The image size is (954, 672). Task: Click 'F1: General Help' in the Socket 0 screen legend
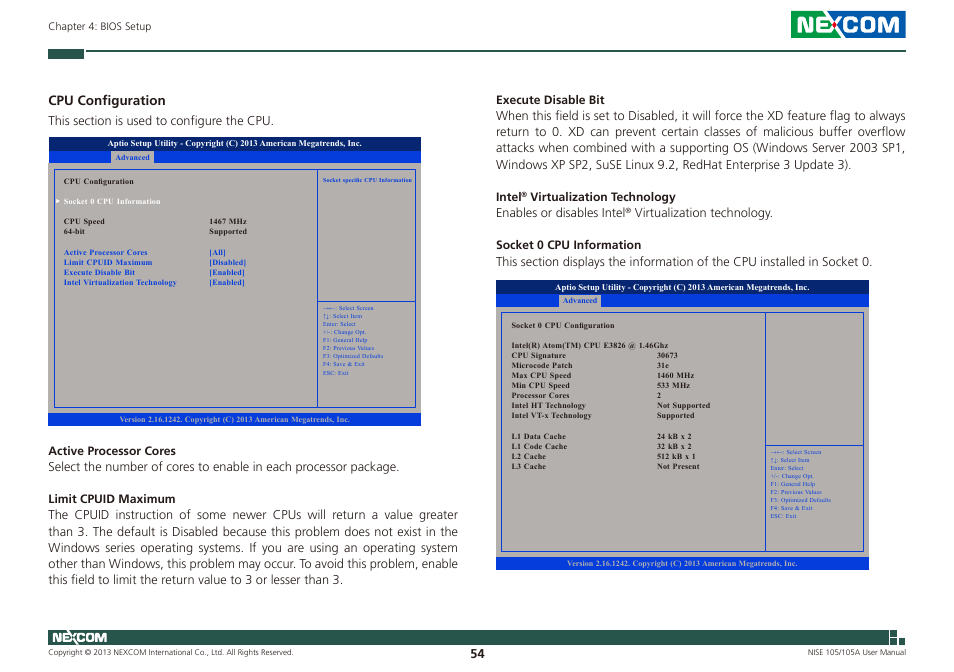(x=792, y=484)
